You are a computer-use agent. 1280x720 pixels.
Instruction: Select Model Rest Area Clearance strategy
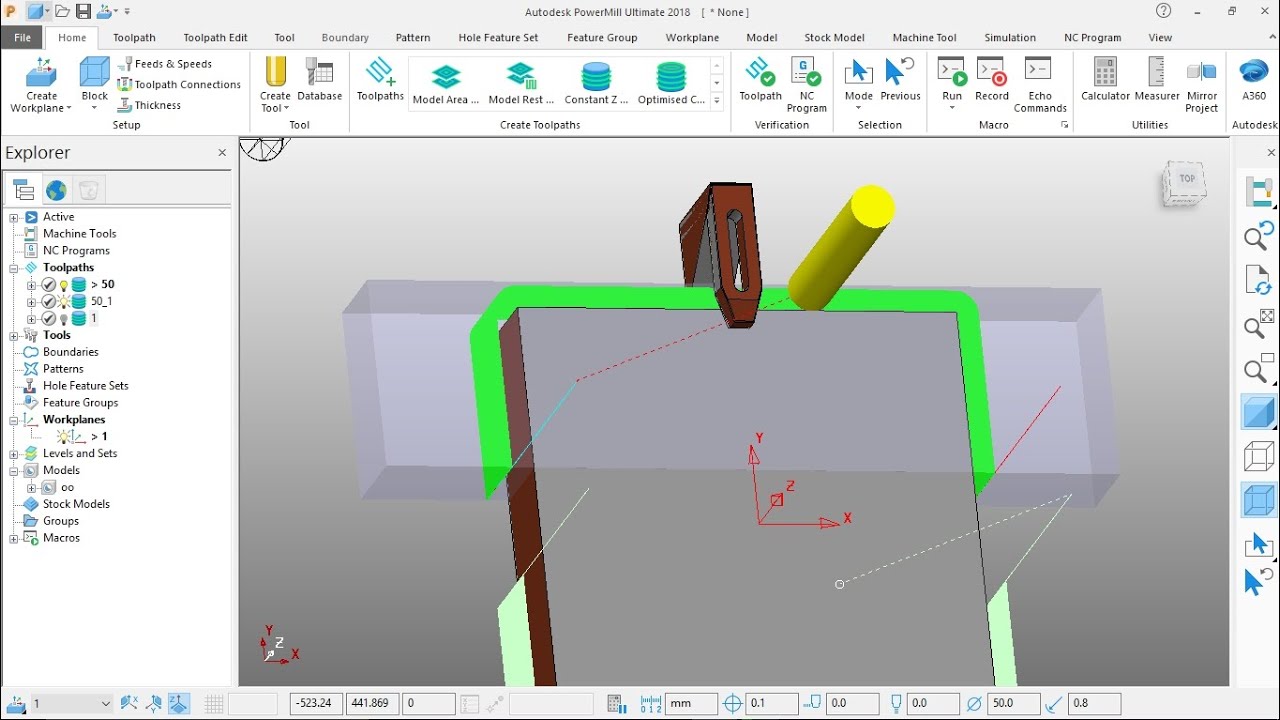[x=522, y=83]
